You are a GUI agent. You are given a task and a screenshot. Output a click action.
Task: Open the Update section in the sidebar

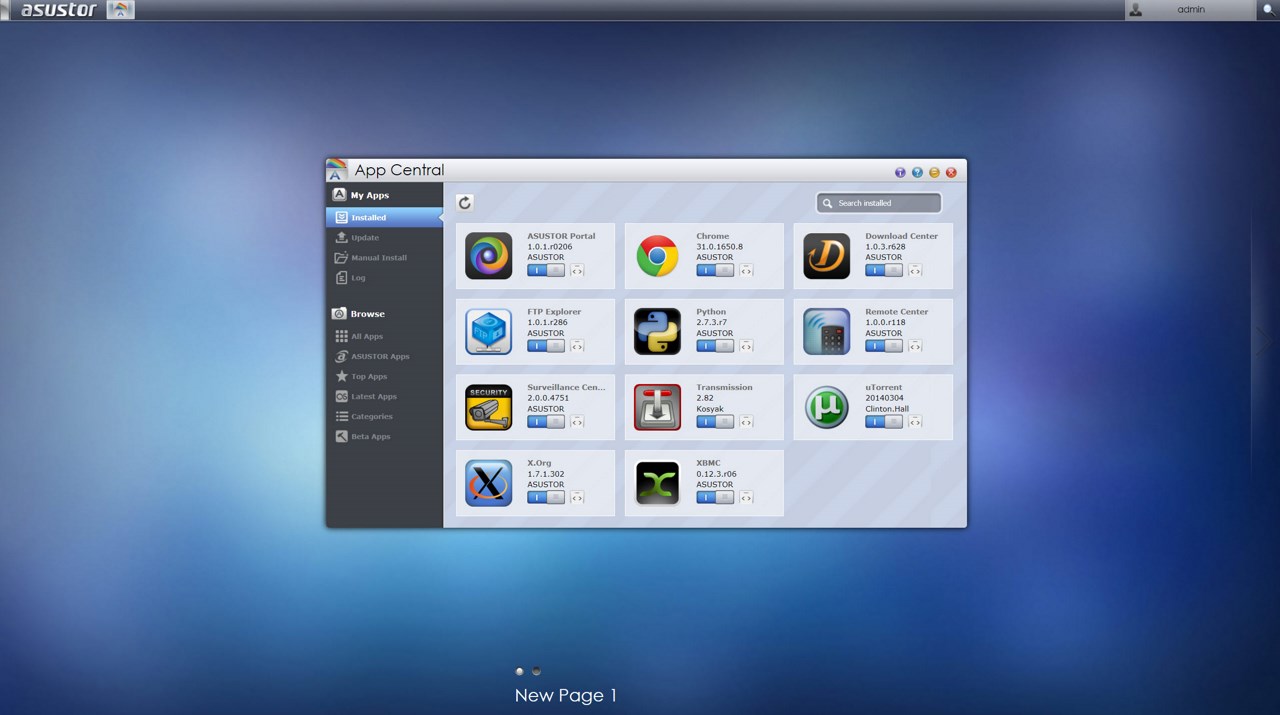click(x=385, y=237)
